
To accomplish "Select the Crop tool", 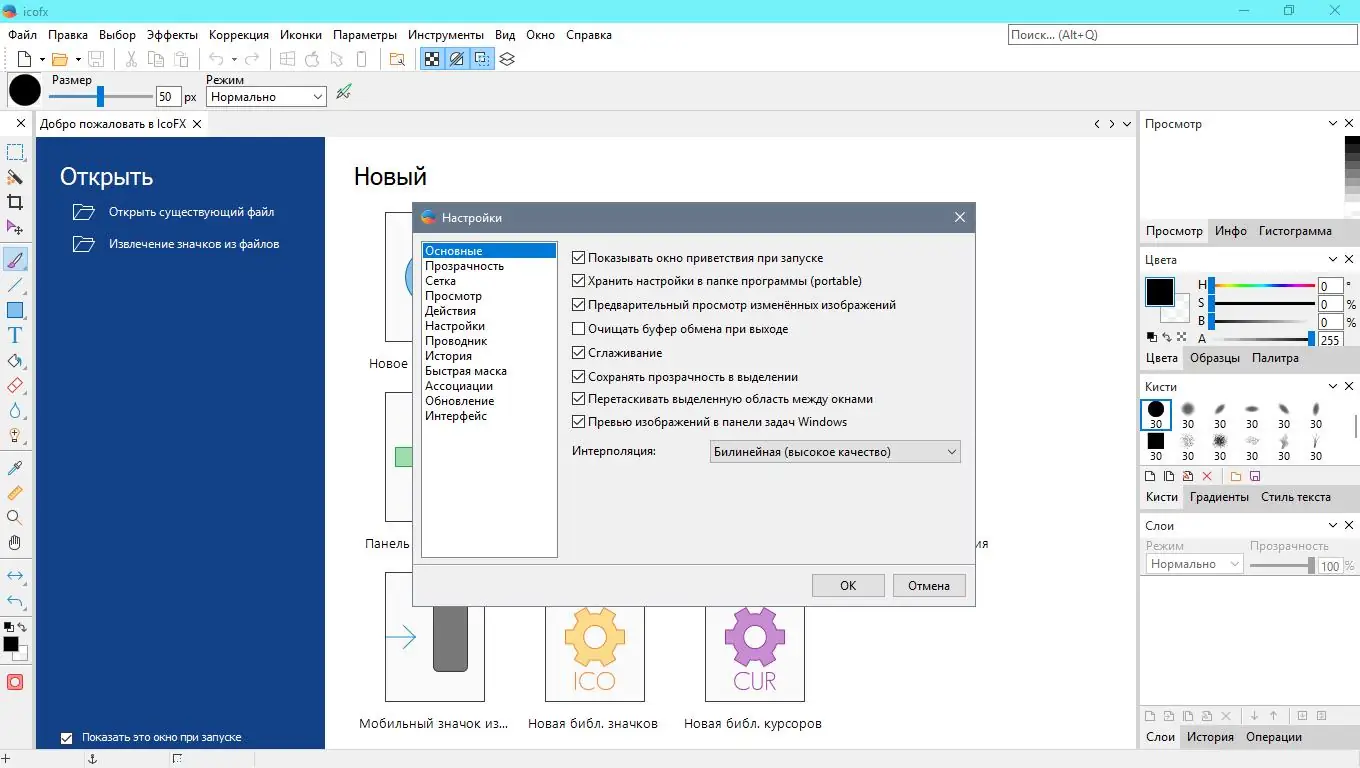I will pos(14,202).
